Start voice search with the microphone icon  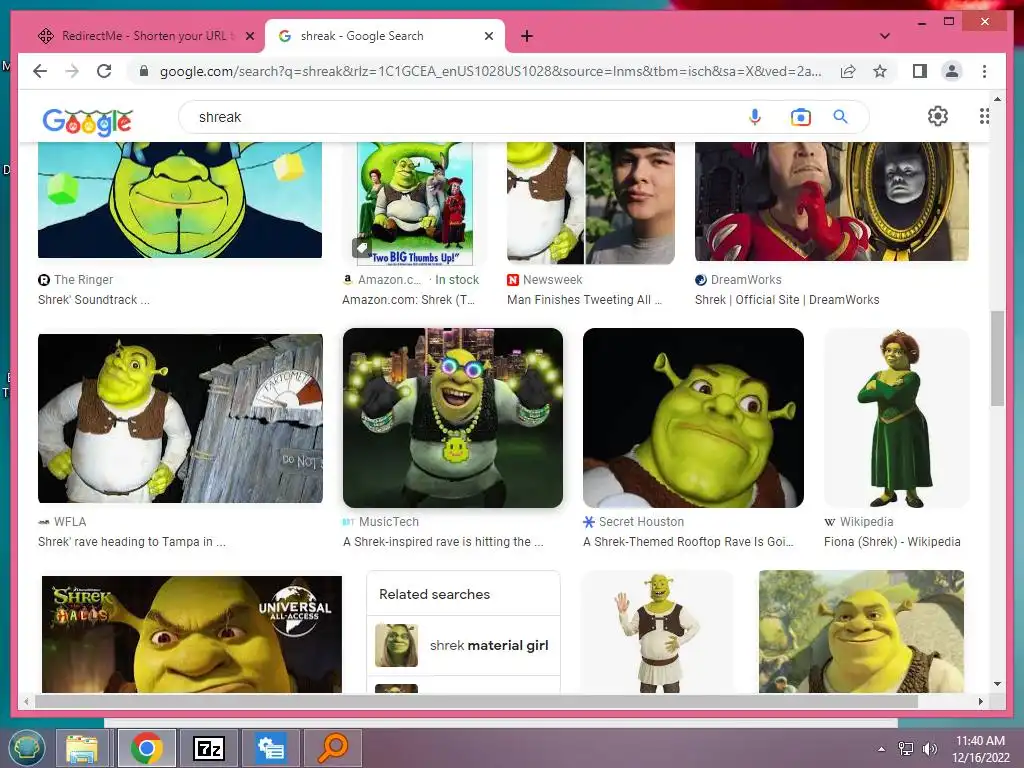[x=754, y=117]
